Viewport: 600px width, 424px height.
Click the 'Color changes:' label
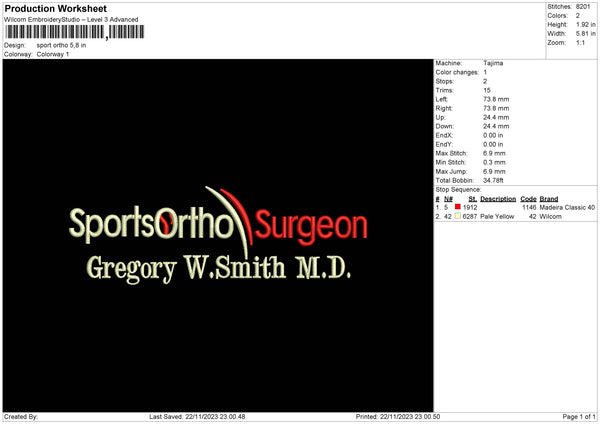pos(457,72)
